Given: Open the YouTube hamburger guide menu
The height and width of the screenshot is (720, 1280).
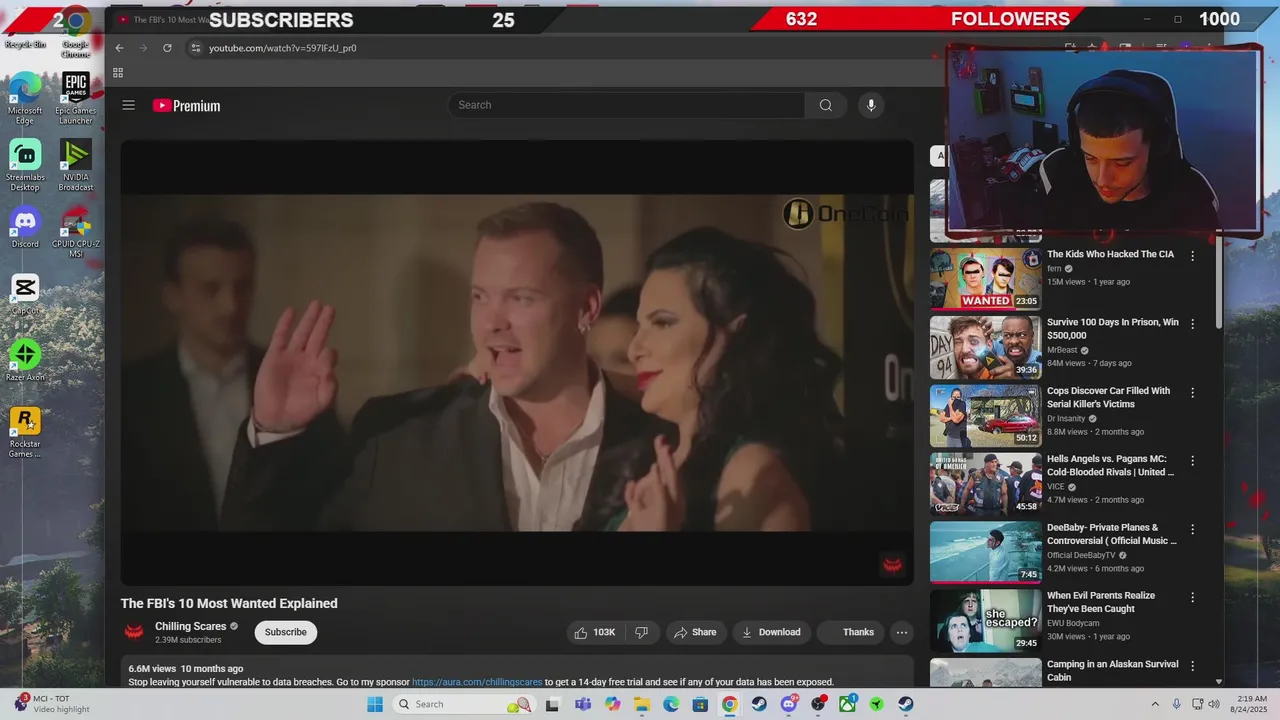Looking at the screenshot, I should 128,105.
